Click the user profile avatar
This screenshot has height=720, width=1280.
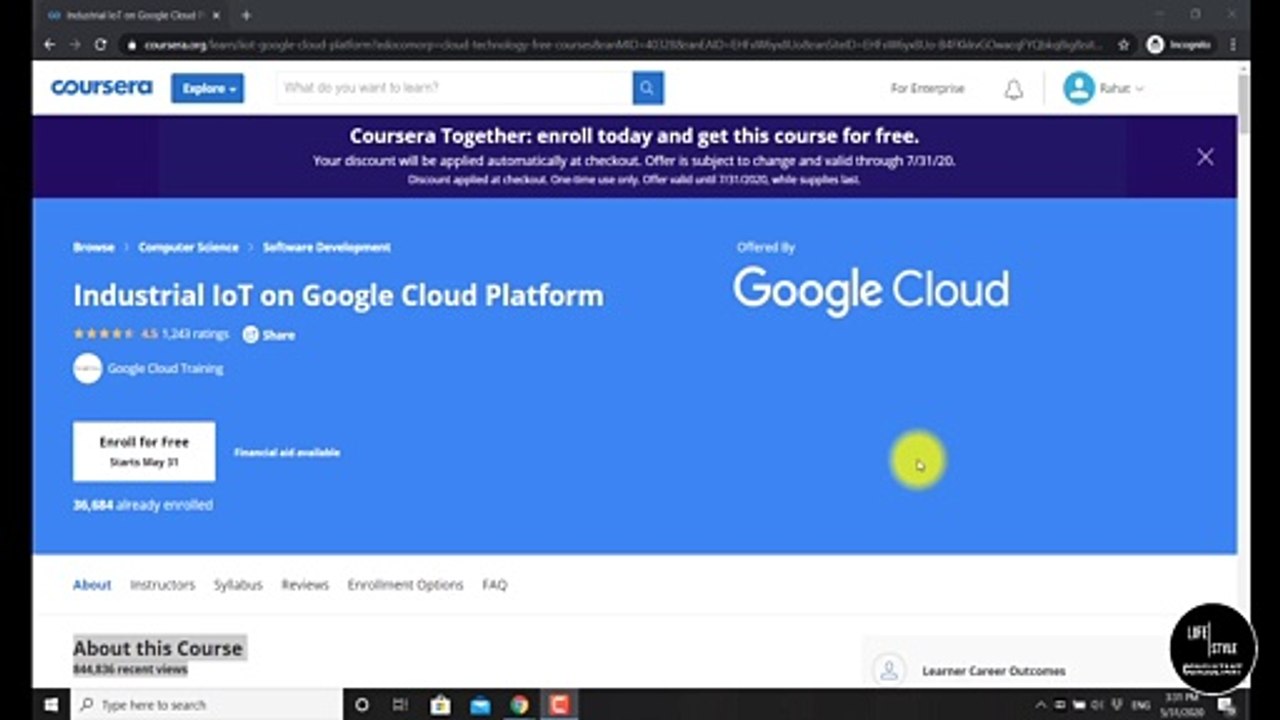coord(1079,88)
